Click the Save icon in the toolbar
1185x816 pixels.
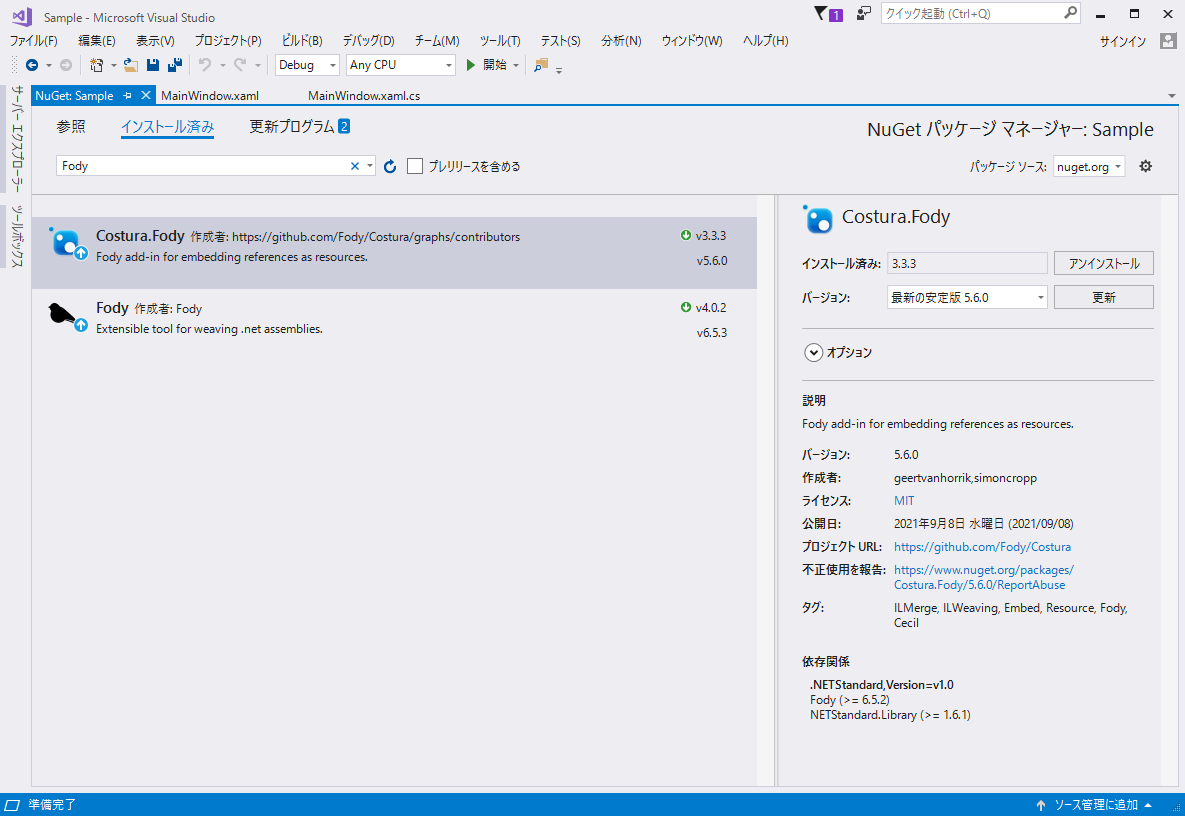tap(152, 65)
